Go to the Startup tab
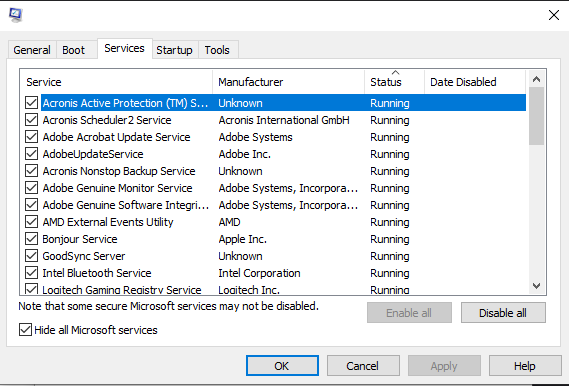This screenshot has width=569, height=386. [x=175, y=50]
